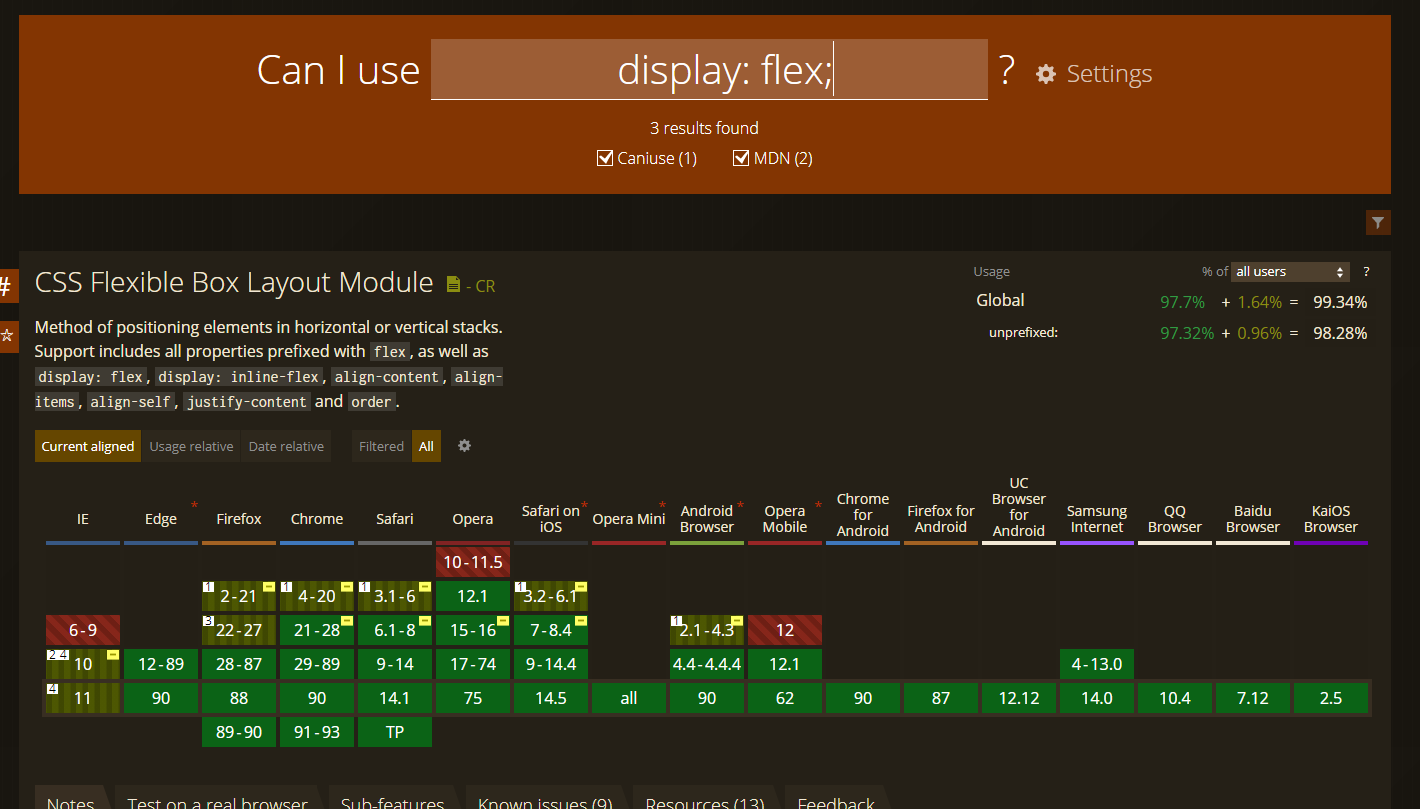Click the question mark next to all users
Screen dimensions: 1420x809
(x=1366, y=272)
